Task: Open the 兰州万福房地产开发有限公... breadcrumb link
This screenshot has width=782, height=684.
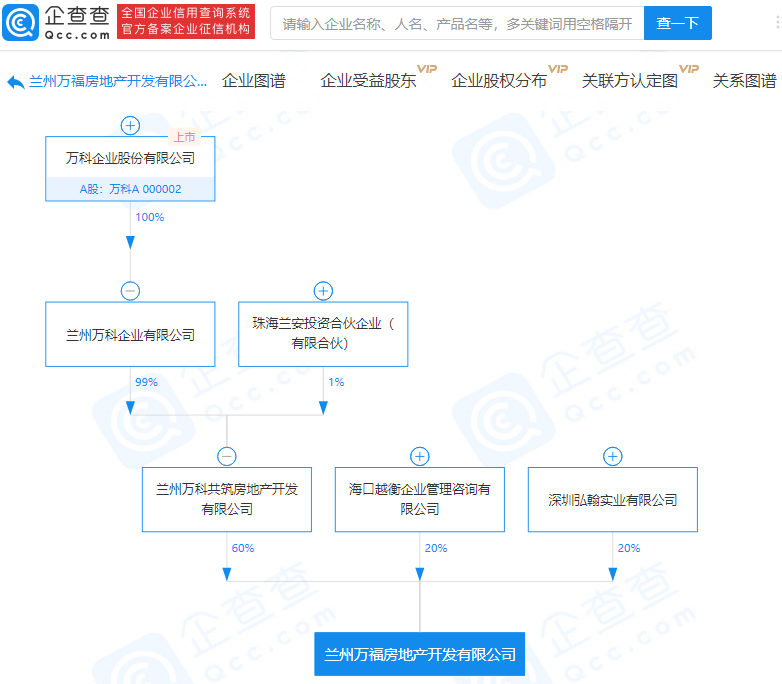Action: pyautogui.click(x=118, y=81)
